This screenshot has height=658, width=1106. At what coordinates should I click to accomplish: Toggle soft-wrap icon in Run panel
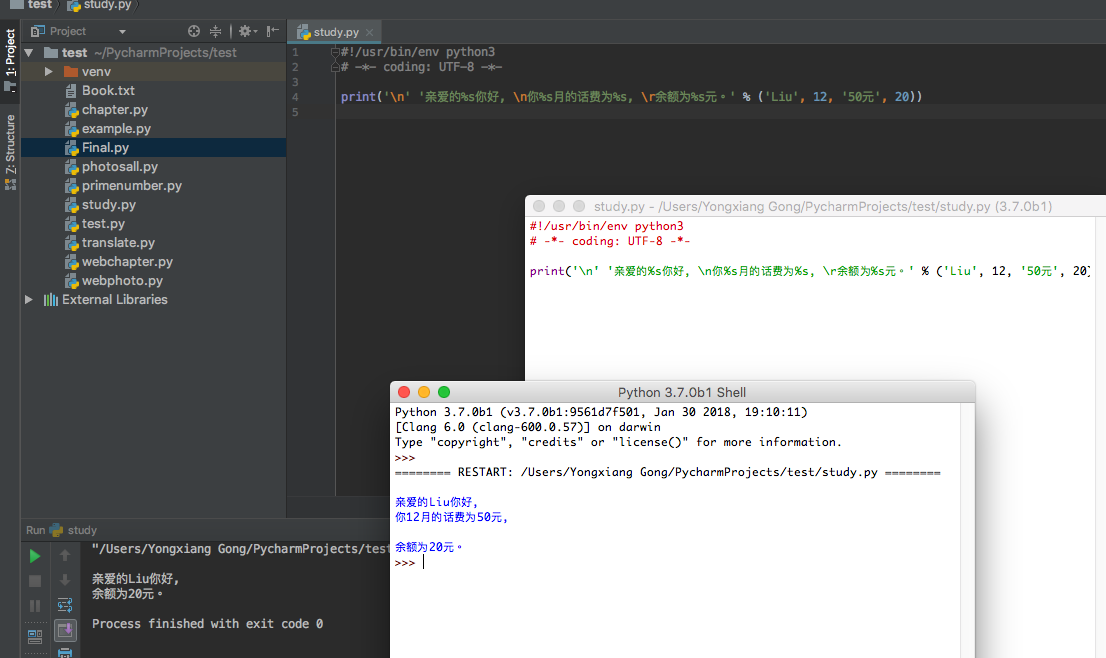(65, 605)
